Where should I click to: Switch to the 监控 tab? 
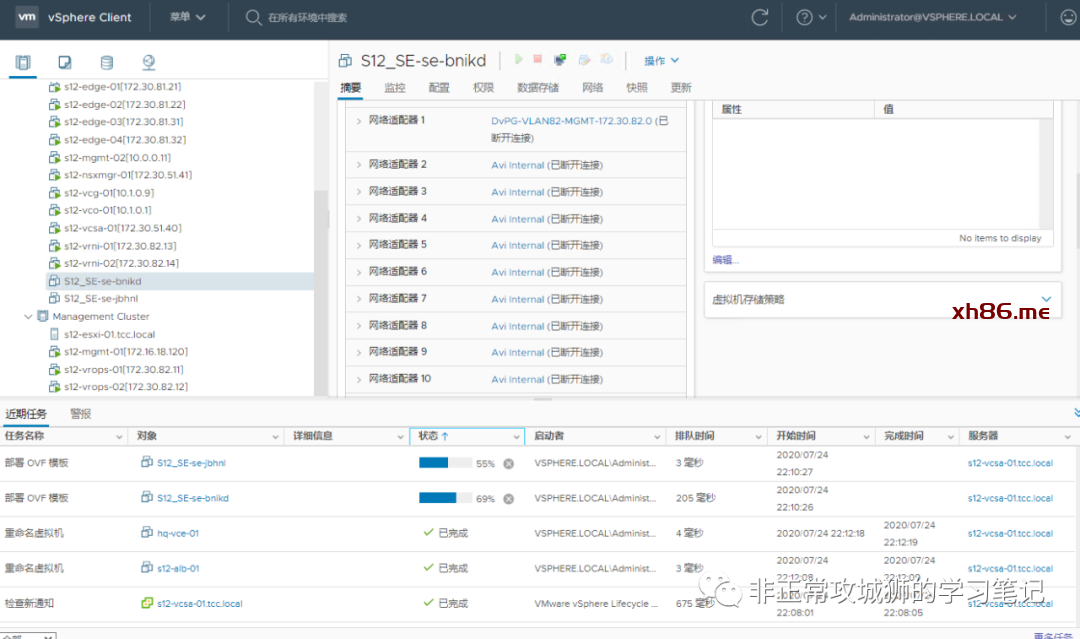pos(395,88)
